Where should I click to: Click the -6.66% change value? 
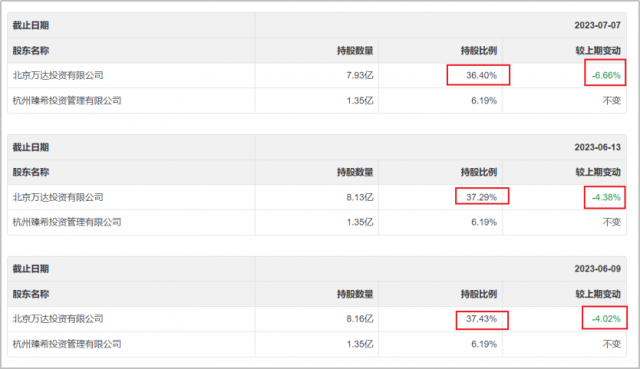606,75
